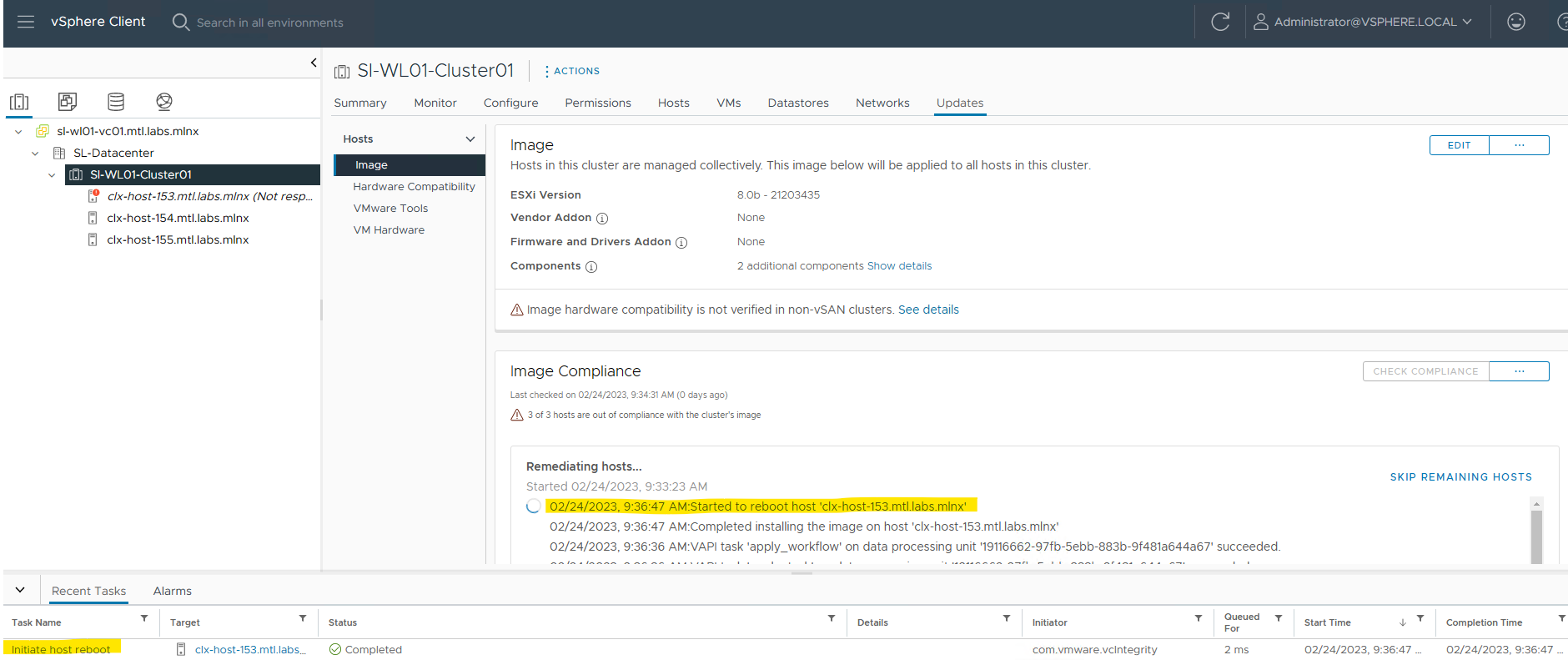
Task: Open the Administrator@VSPHERE.LOCAL user dropdown
Action: [1373, 22]
